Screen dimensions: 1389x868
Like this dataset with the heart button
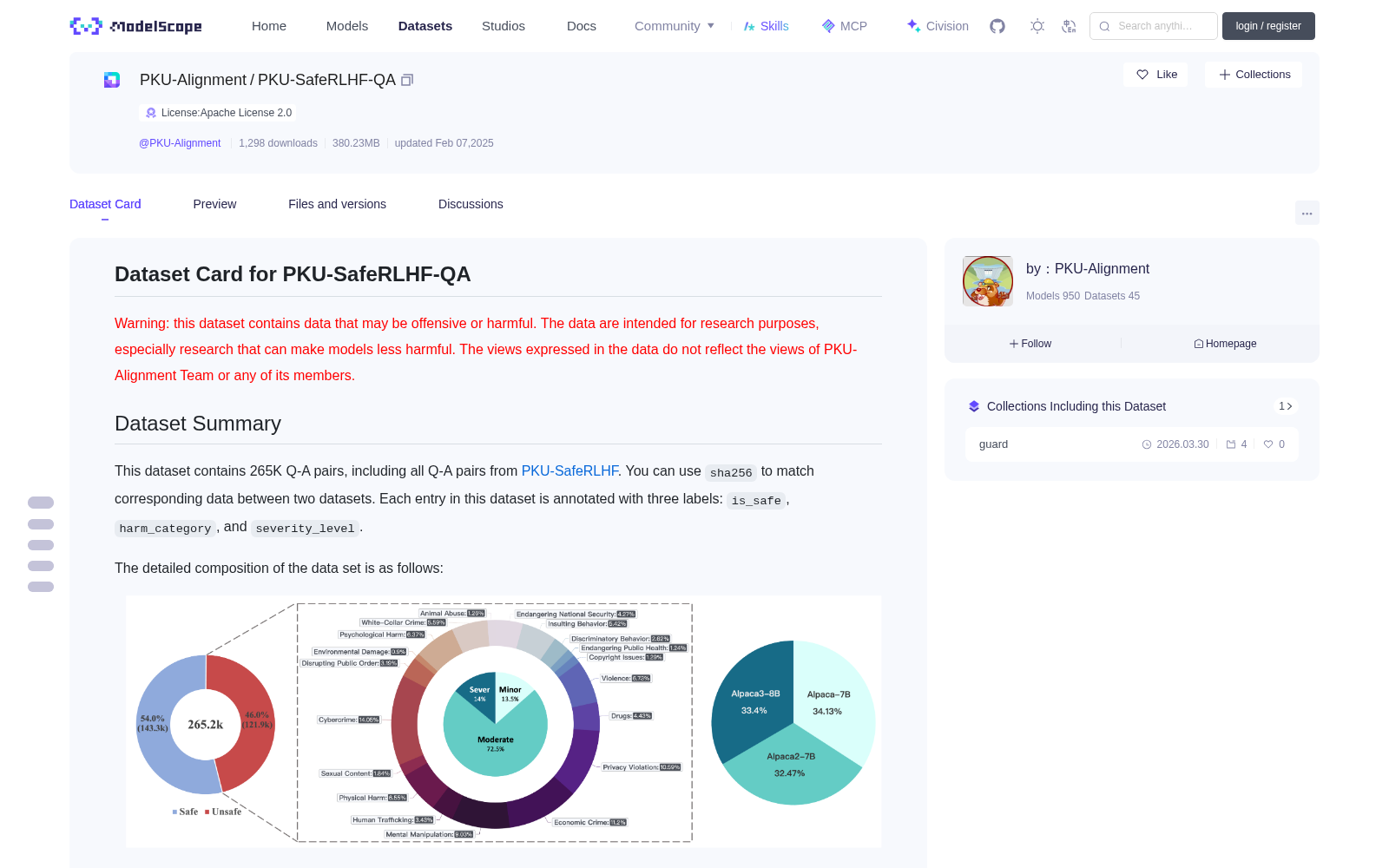[x=1156, y=75]
